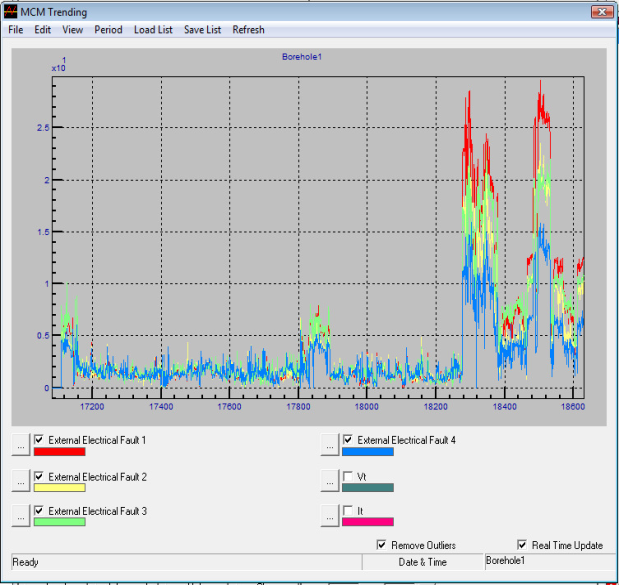619x585 pixels.
Task: Click the browse button next to Vt
Action: tap(330, 480)
